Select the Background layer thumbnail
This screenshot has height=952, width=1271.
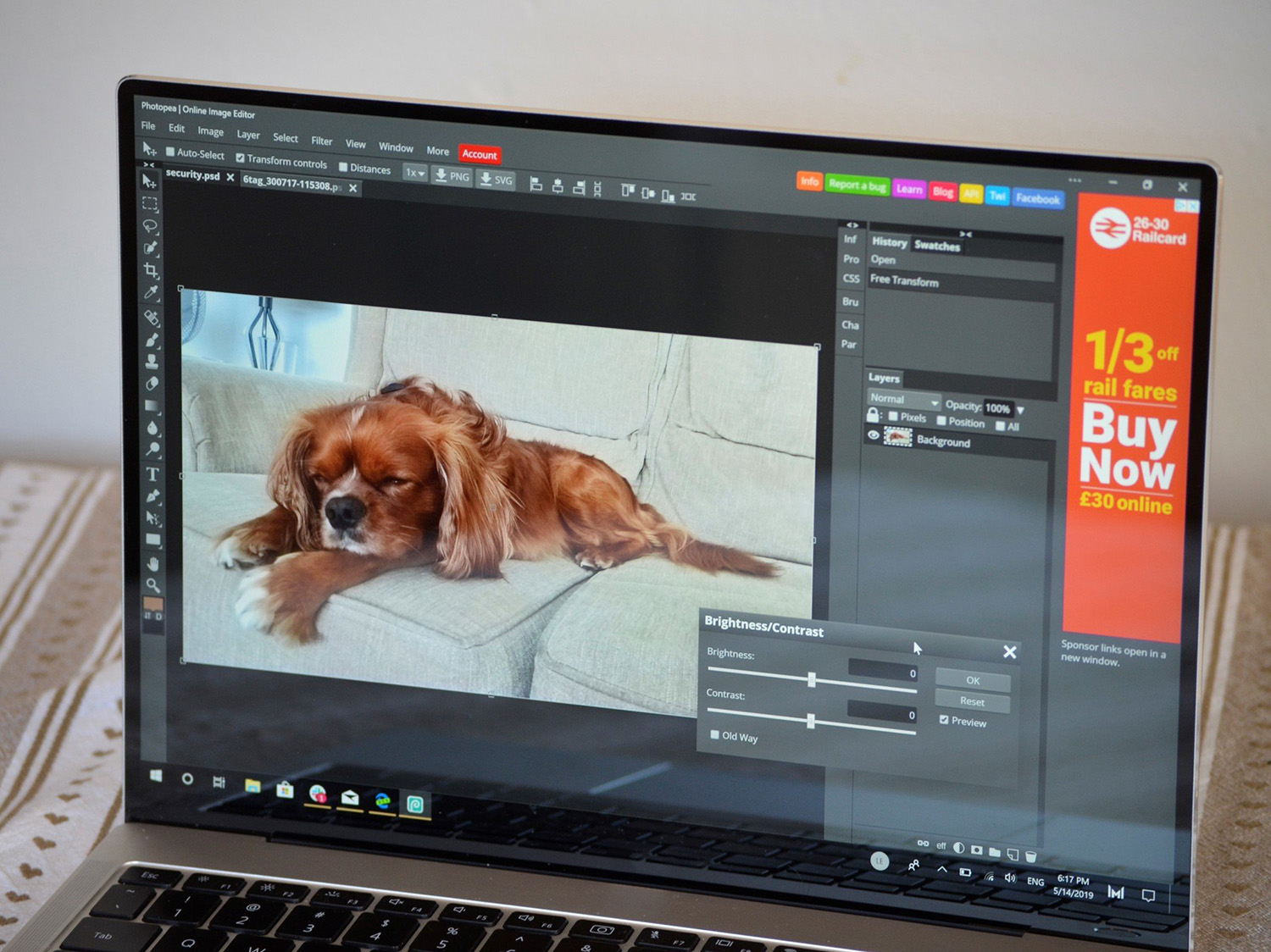[x=898, y=437]
